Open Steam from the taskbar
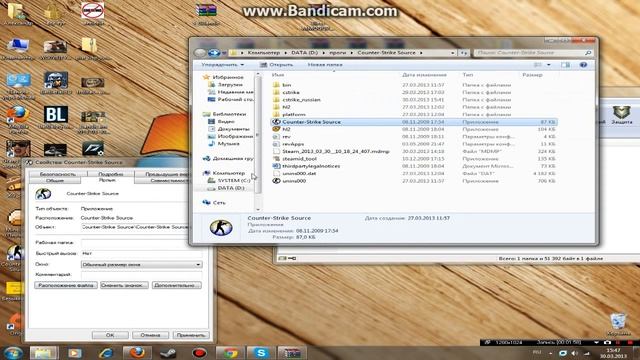 168,353
